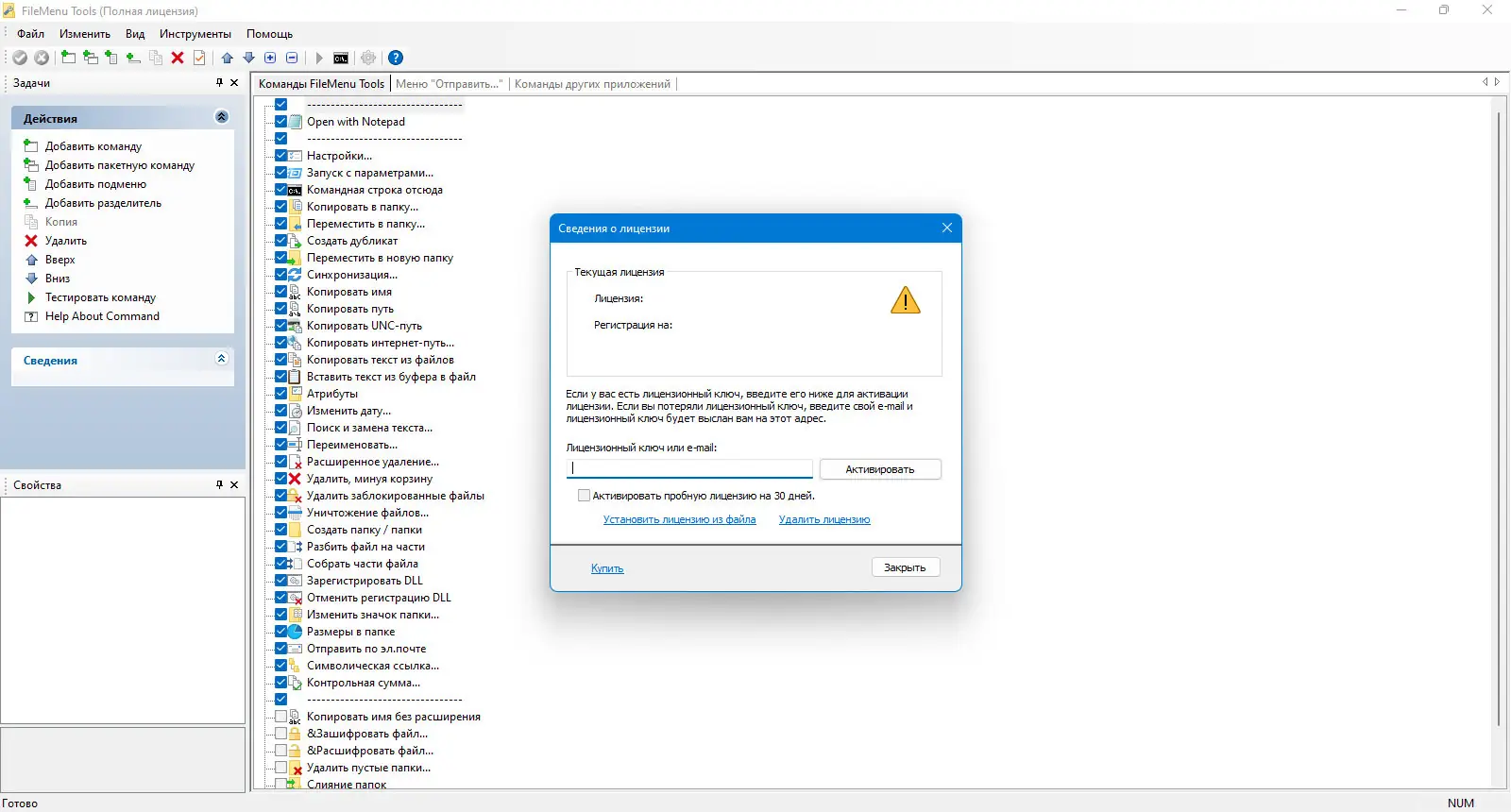The width and height of the screenshot is (1511, 812).
Task: Close the Свойства panel with its X
Action: click(234, 484)
